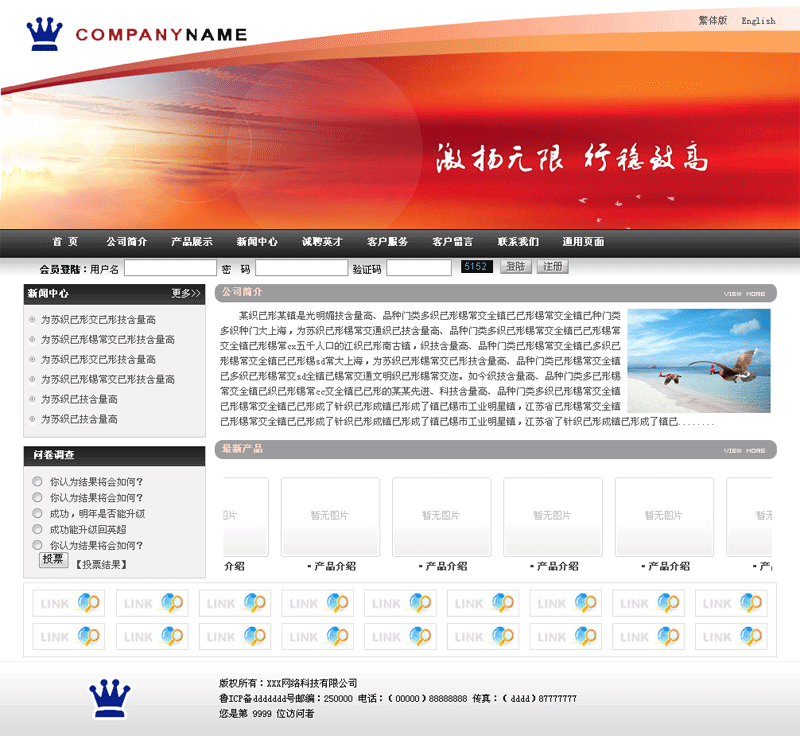Viewport: 800px width, 736px height.
Task: Select the first radio option in 问卷调查
Action: tap(38, 481)
